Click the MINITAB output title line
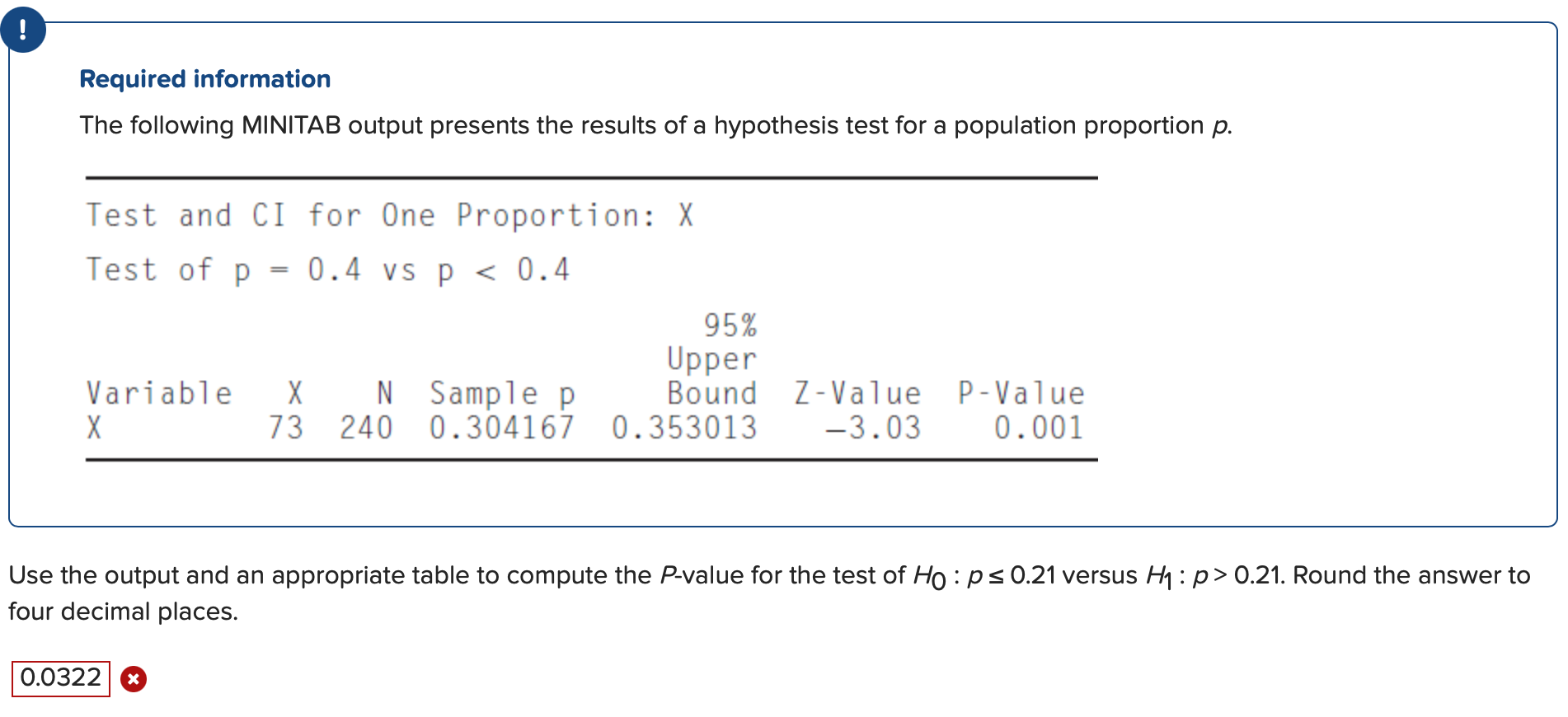This screenshot has width=1568, height=717. 387,214
